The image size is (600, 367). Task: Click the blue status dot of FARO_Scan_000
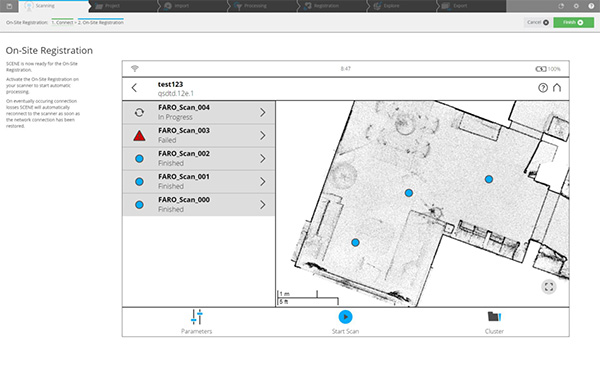click(139, 205)
